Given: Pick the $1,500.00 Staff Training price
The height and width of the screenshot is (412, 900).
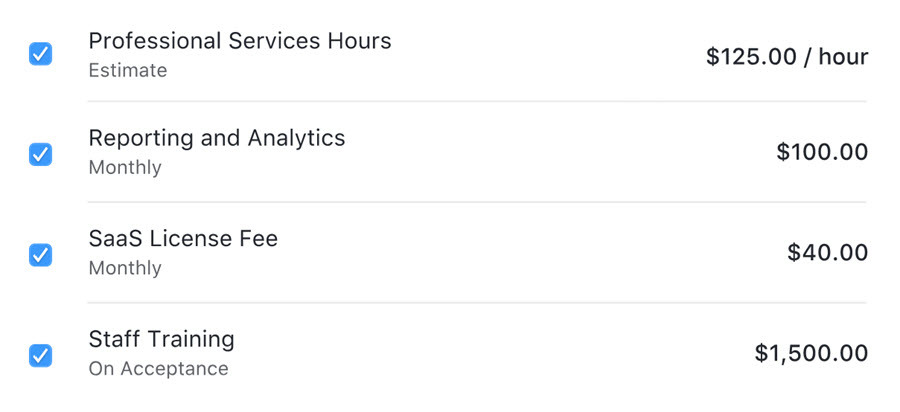Looking at the screenshot, I should click(811, 353).
